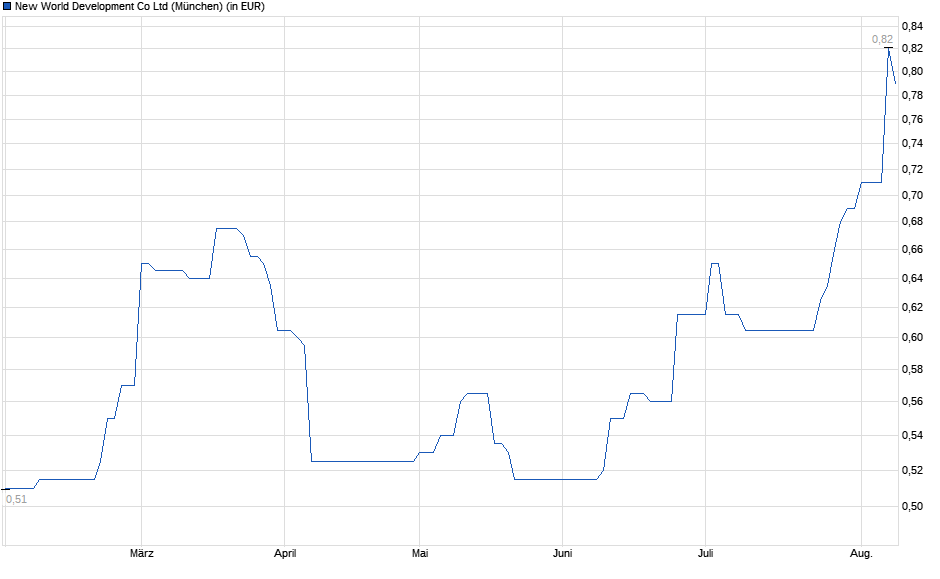
Task: Click the 0,52 y-axis value
Action: coord(912,471)
